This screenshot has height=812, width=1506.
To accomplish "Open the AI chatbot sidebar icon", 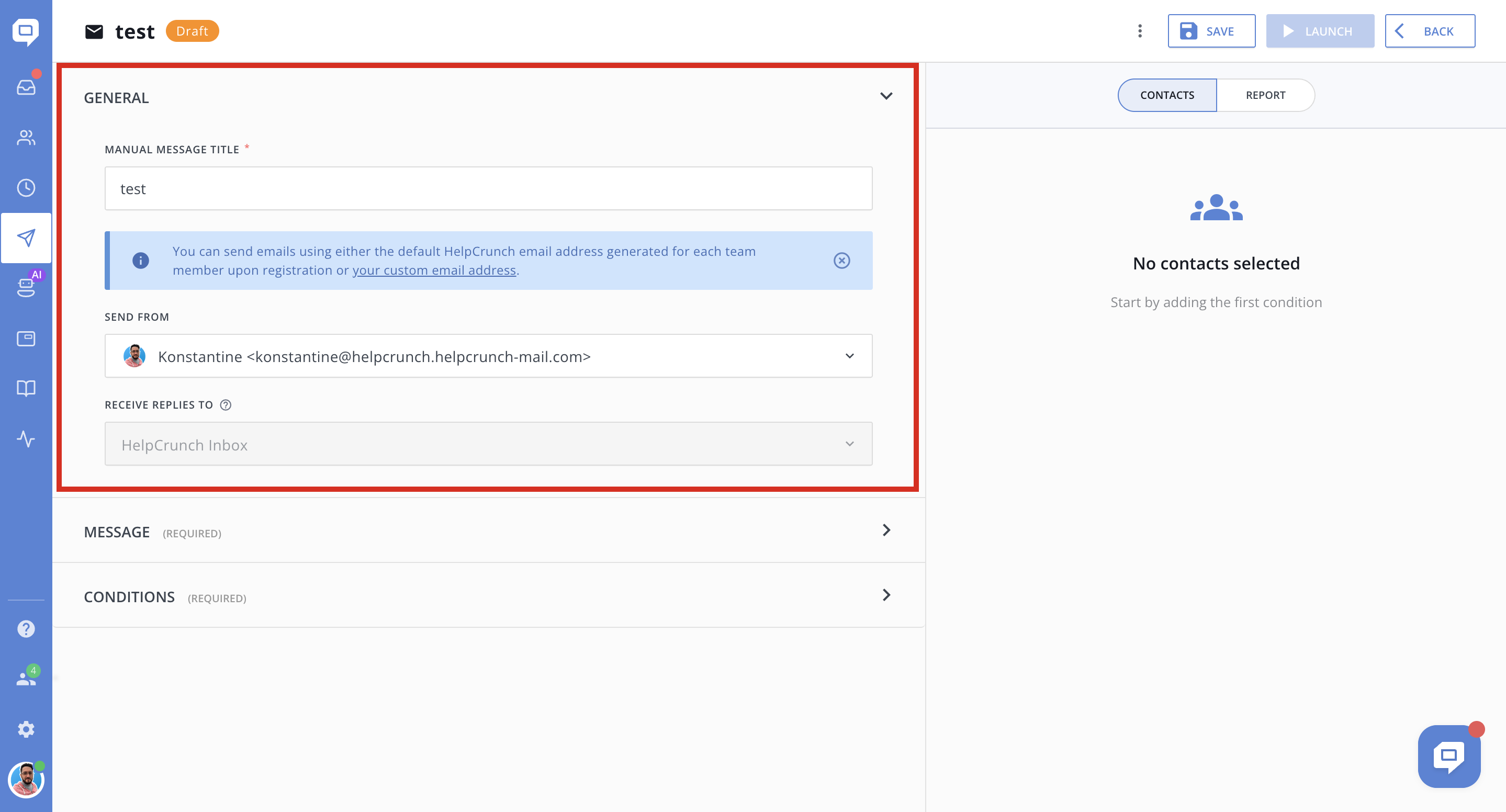I will pos(26,288).
